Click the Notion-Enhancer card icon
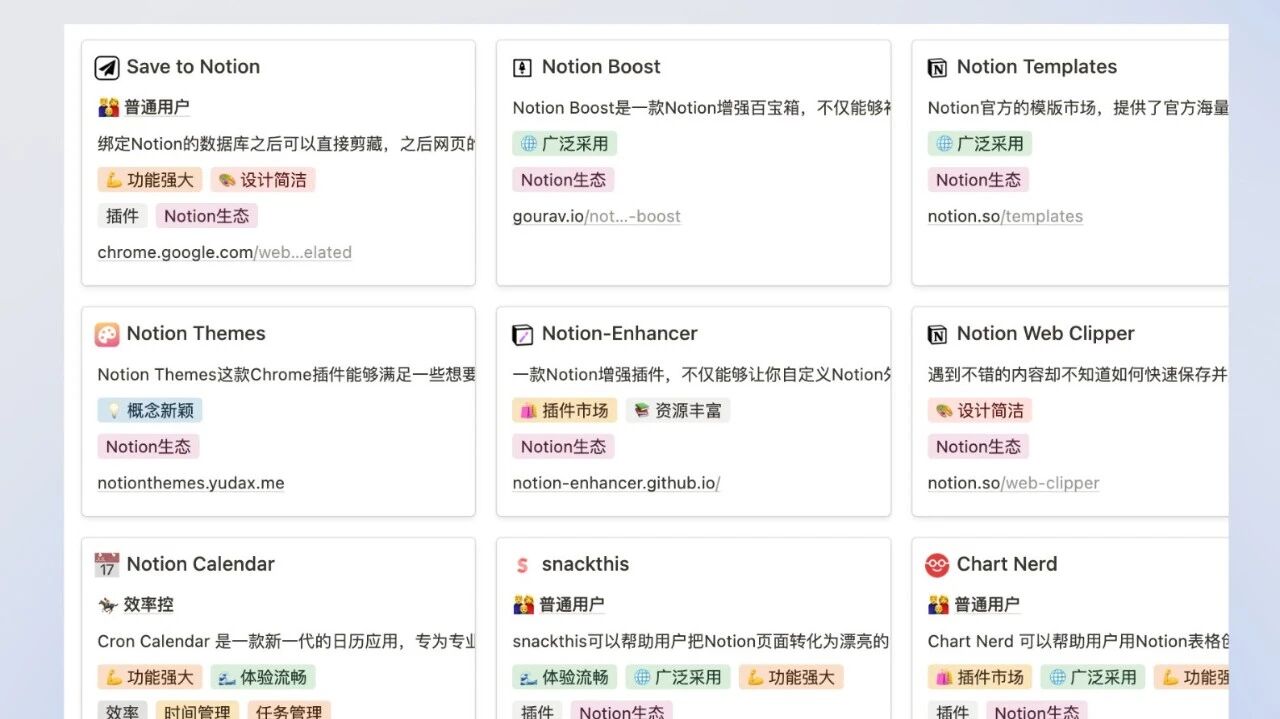1280x719 pixels. pyautogui.click(x=522, y=334)
